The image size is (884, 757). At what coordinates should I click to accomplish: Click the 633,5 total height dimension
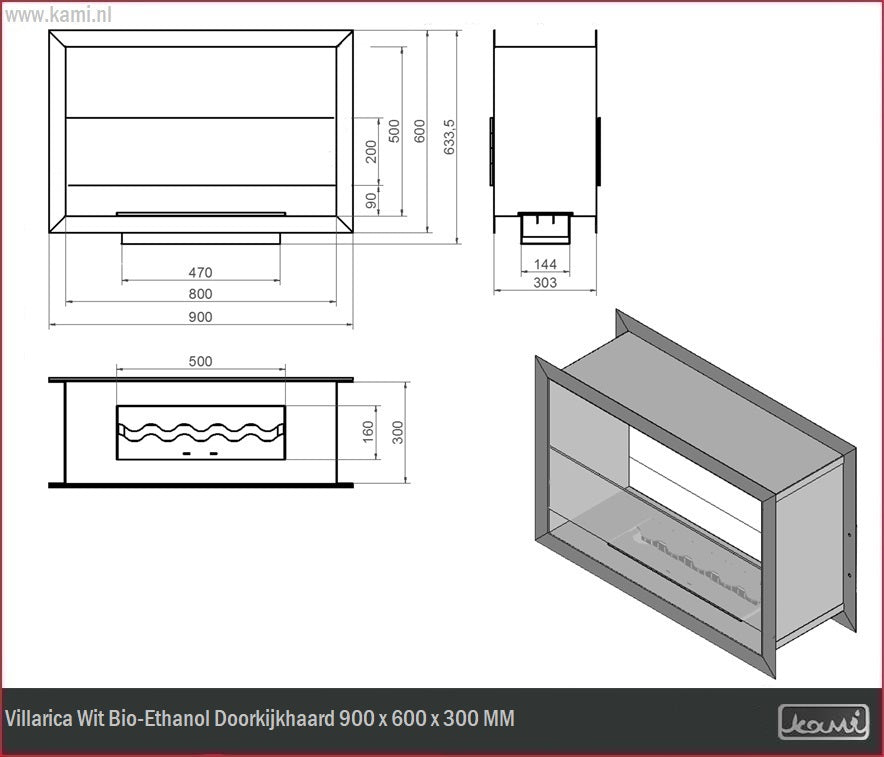(x=450, y=137)
